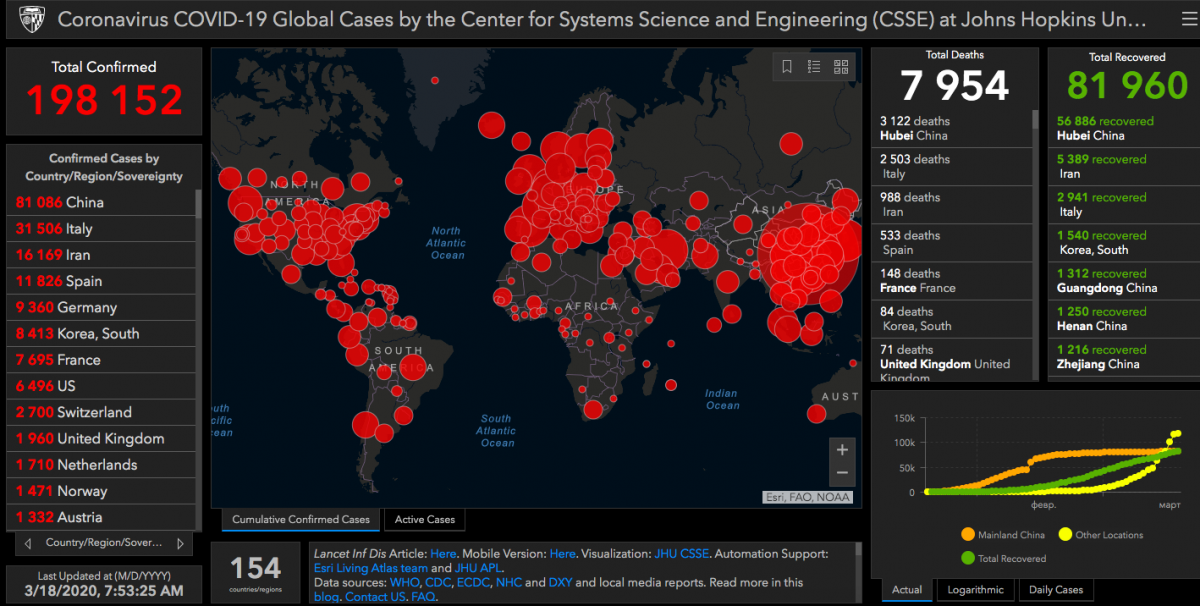Zoom out on the map with minus
The image size is (1200, 606).
(842, 473)
